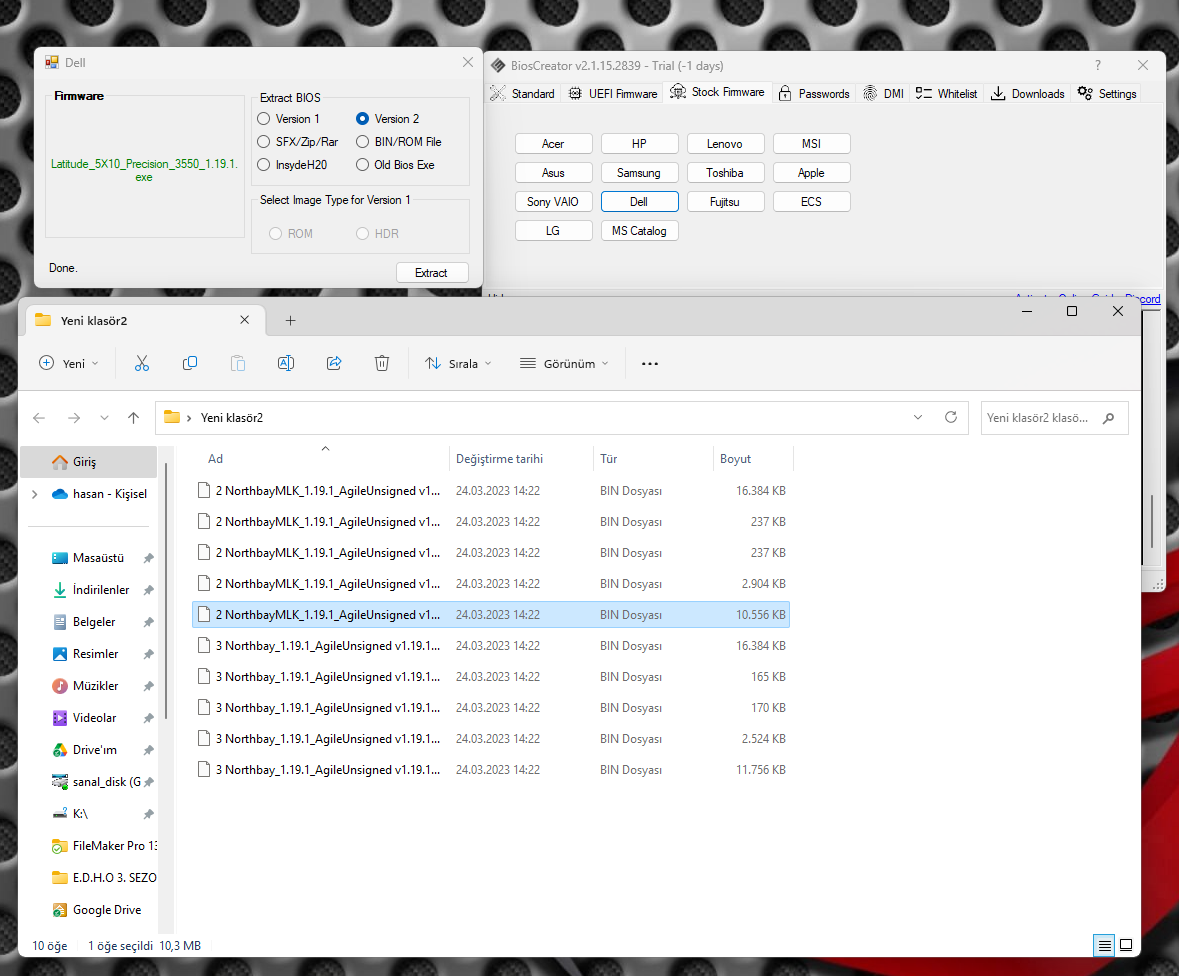Click the Explorer sidebar vertical scrollbar
1179x976 pixels.
tap(166, 590)
